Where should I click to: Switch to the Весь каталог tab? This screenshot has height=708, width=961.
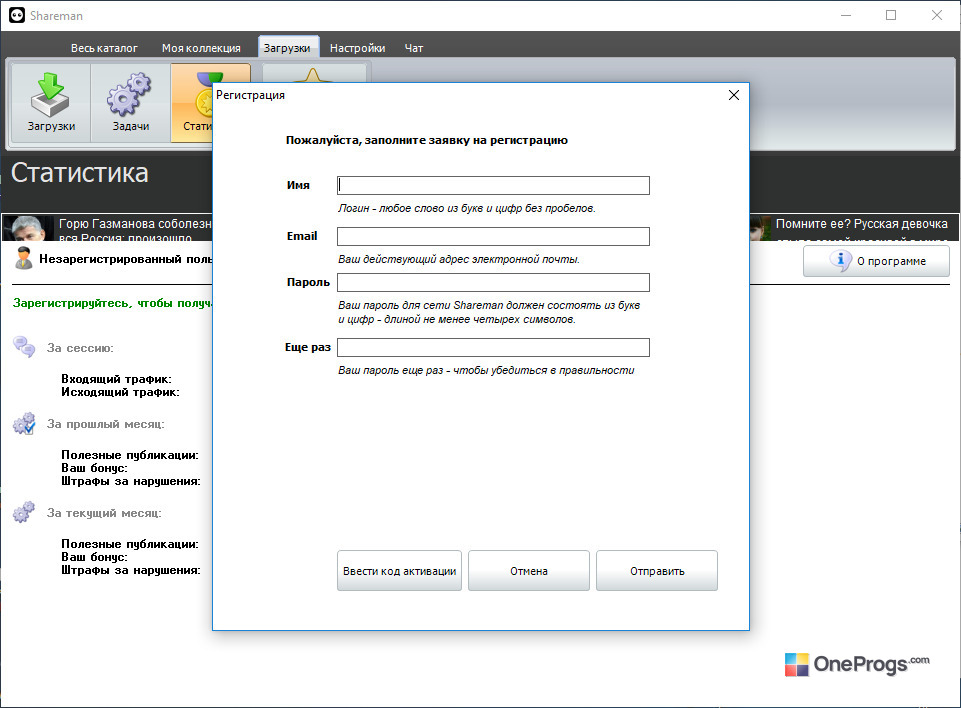[x=104, y=48]
